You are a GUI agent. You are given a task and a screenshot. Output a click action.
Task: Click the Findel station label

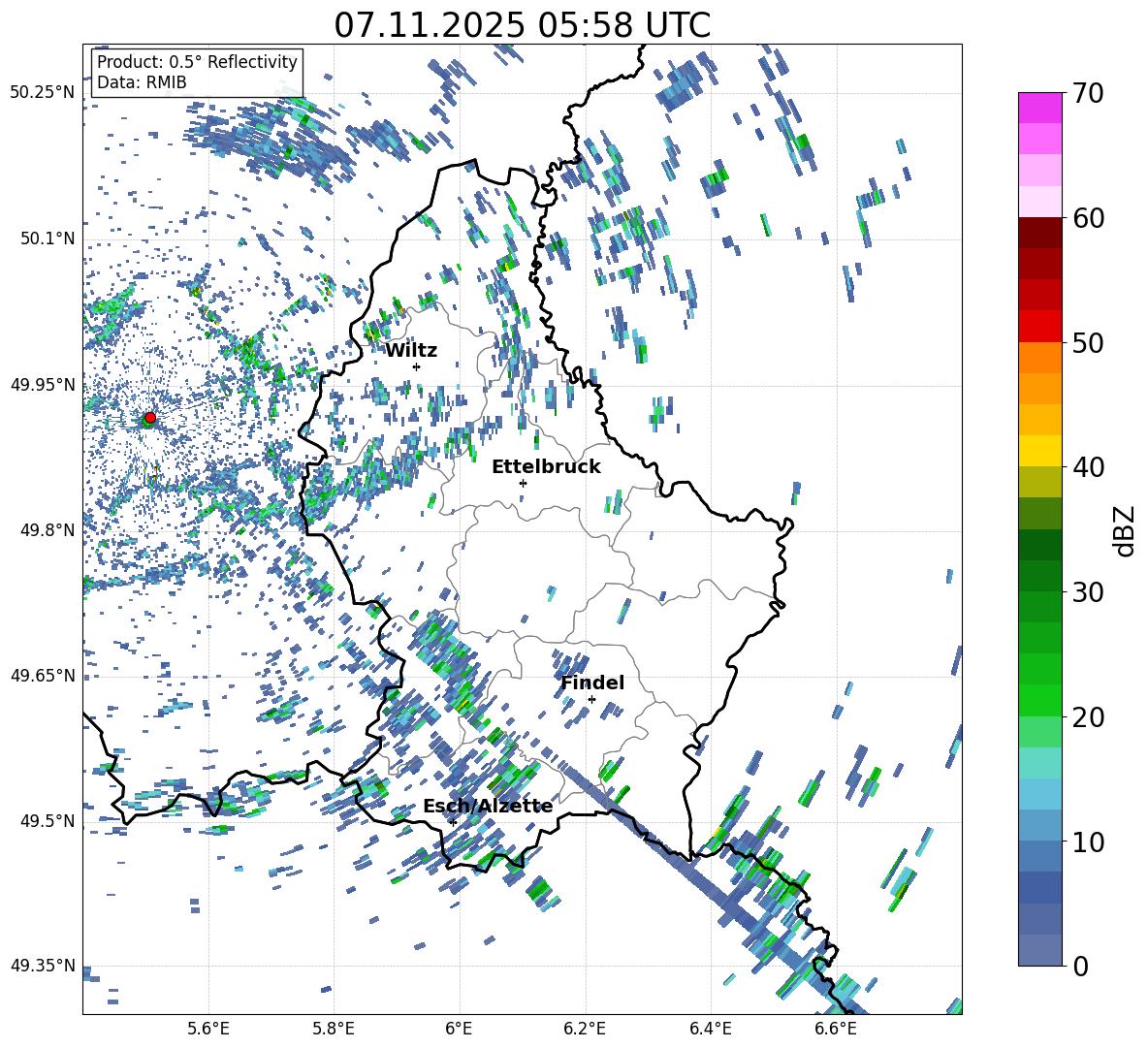click(x=592, y=683)
